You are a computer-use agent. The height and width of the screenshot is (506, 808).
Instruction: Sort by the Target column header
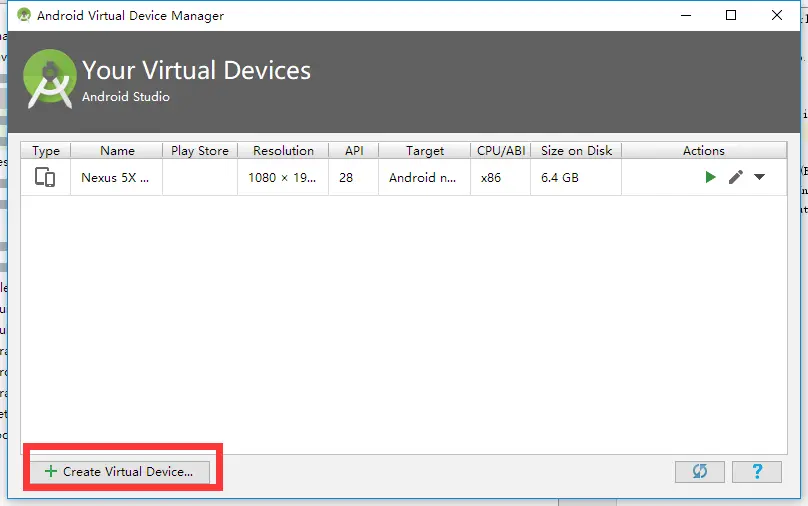(425, 150)
